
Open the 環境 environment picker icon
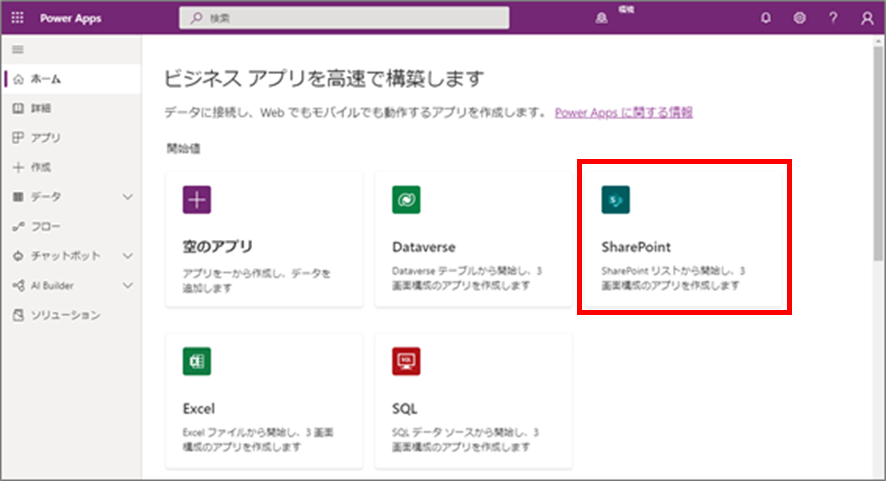pyautogui.click(x=602, y=18)
